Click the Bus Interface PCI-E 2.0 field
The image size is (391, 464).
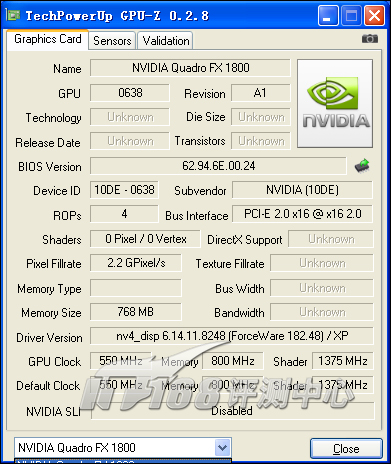tap(302, 214)
